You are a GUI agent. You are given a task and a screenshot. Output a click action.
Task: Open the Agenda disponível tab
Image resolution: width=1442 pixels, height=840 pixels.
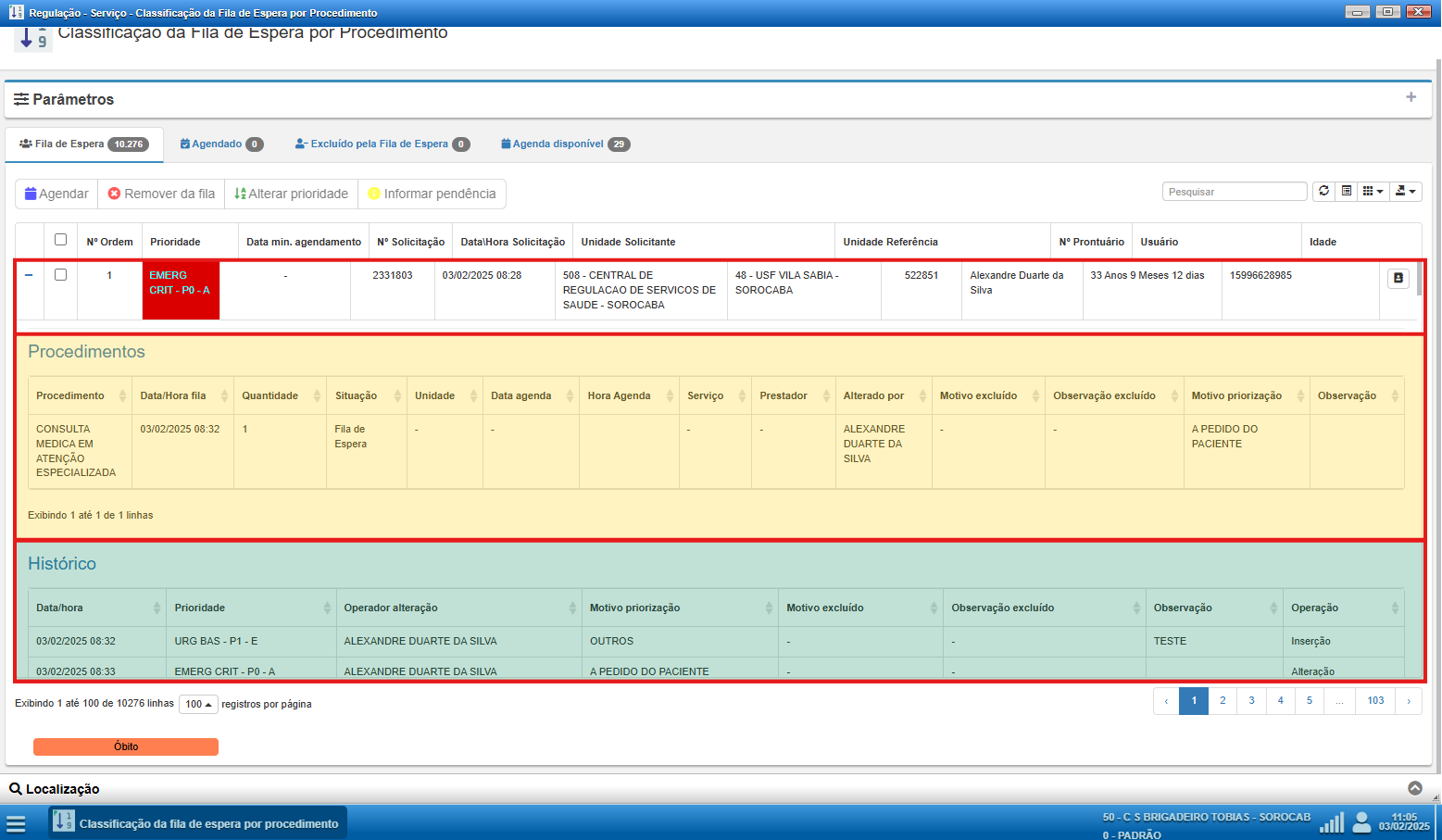pyautogui.click(x=564, y=144)
